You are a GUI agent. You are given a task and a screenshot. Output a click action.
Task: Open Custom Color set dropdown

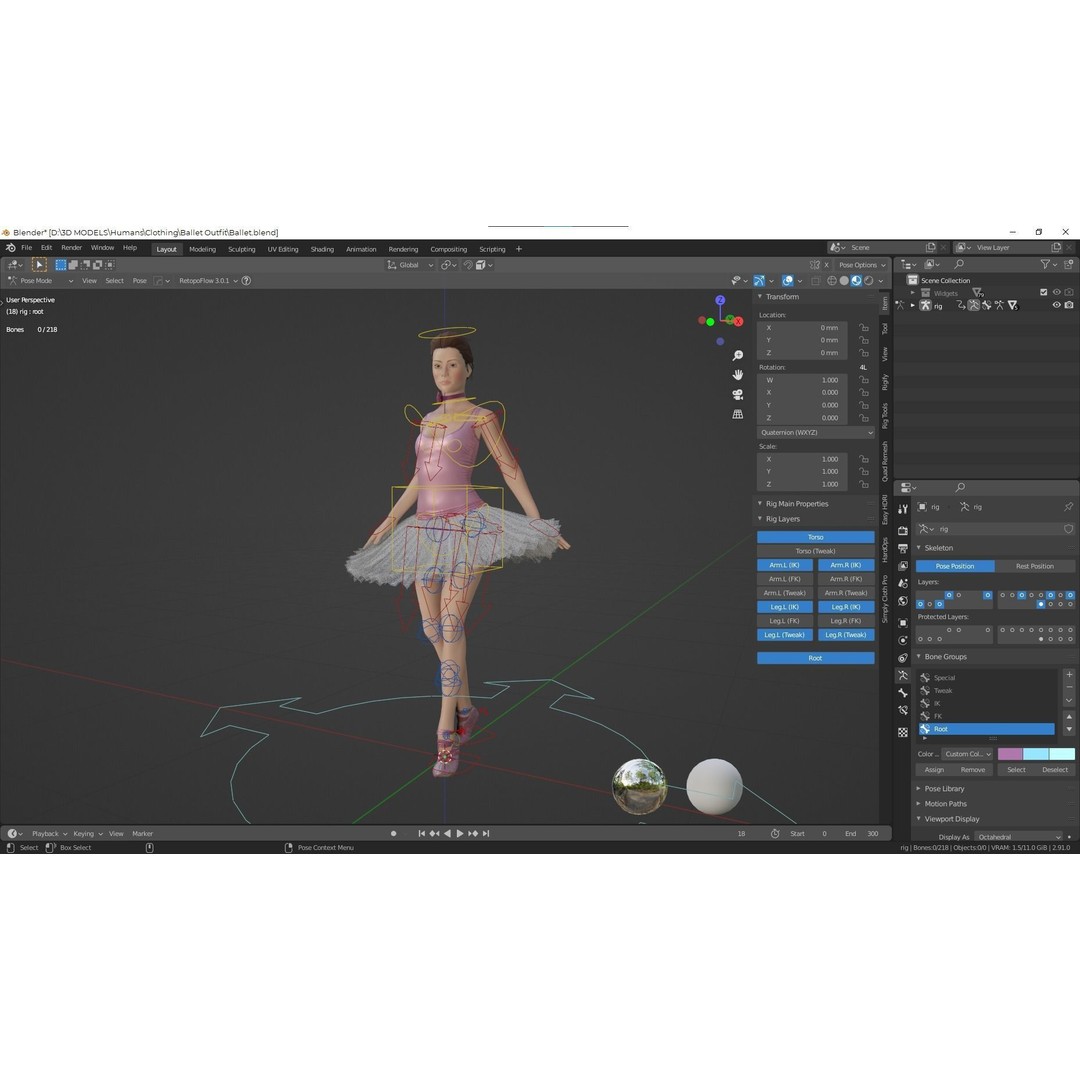pos(967,754)
